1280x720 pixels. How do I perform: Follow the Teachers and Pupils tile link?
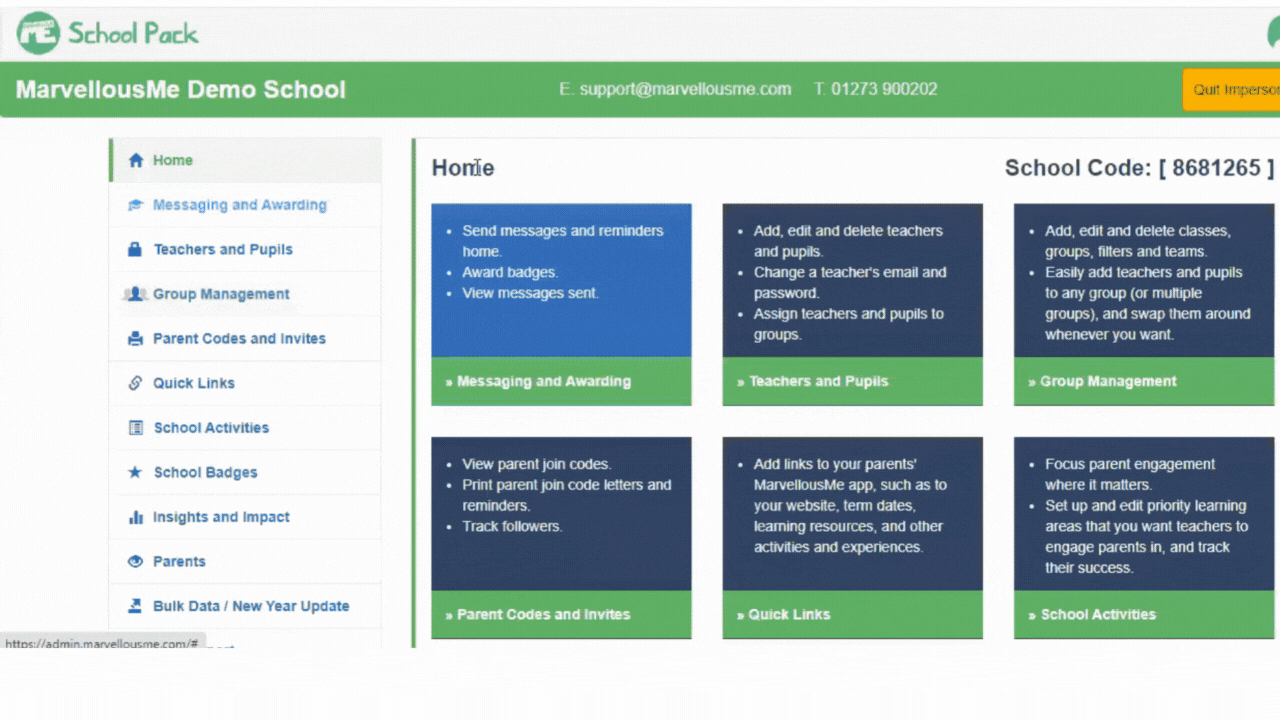[x=818, y=381]
